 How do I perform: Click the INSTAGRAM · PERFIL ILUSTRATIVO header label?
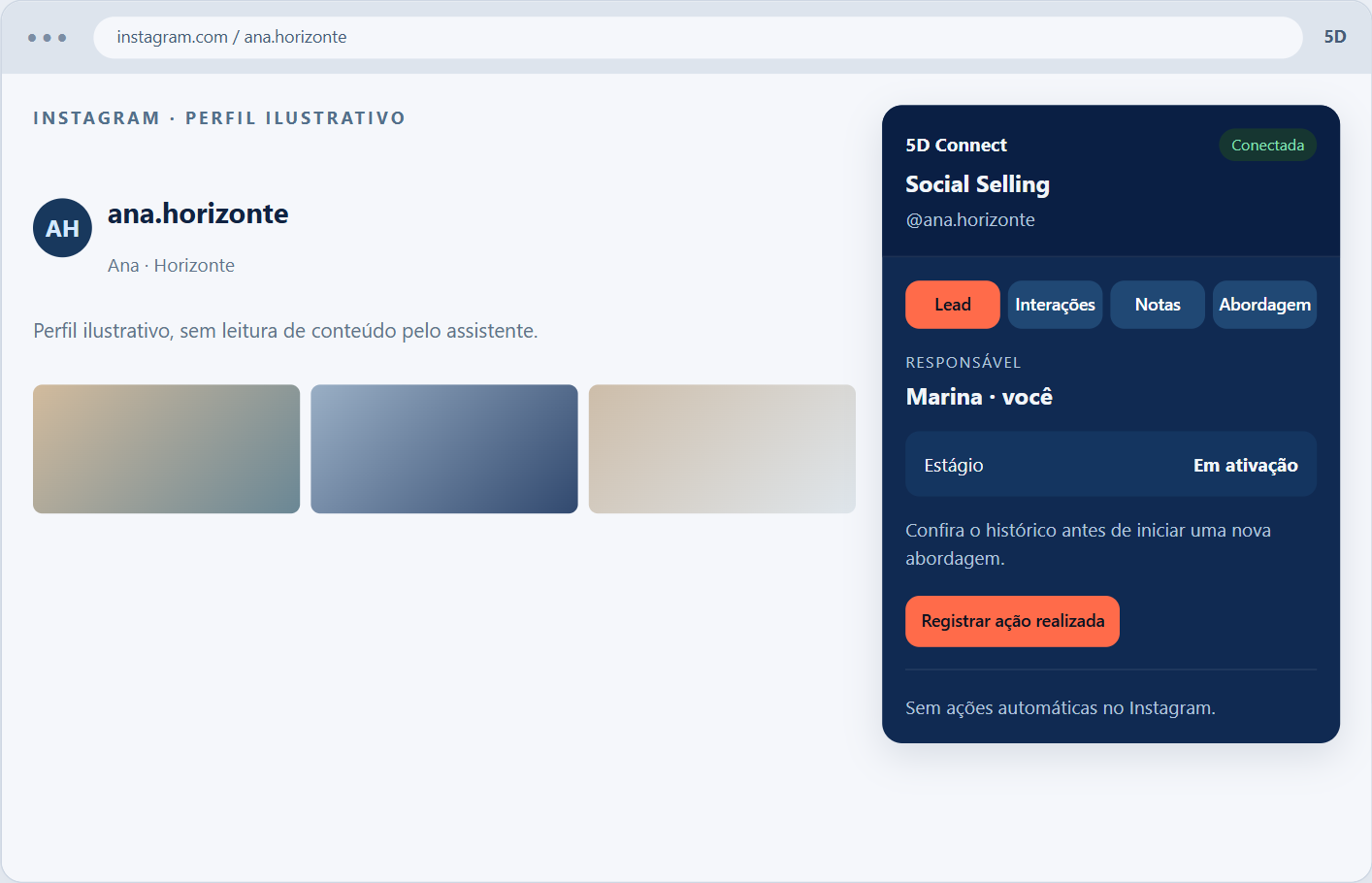click(219, 118)
